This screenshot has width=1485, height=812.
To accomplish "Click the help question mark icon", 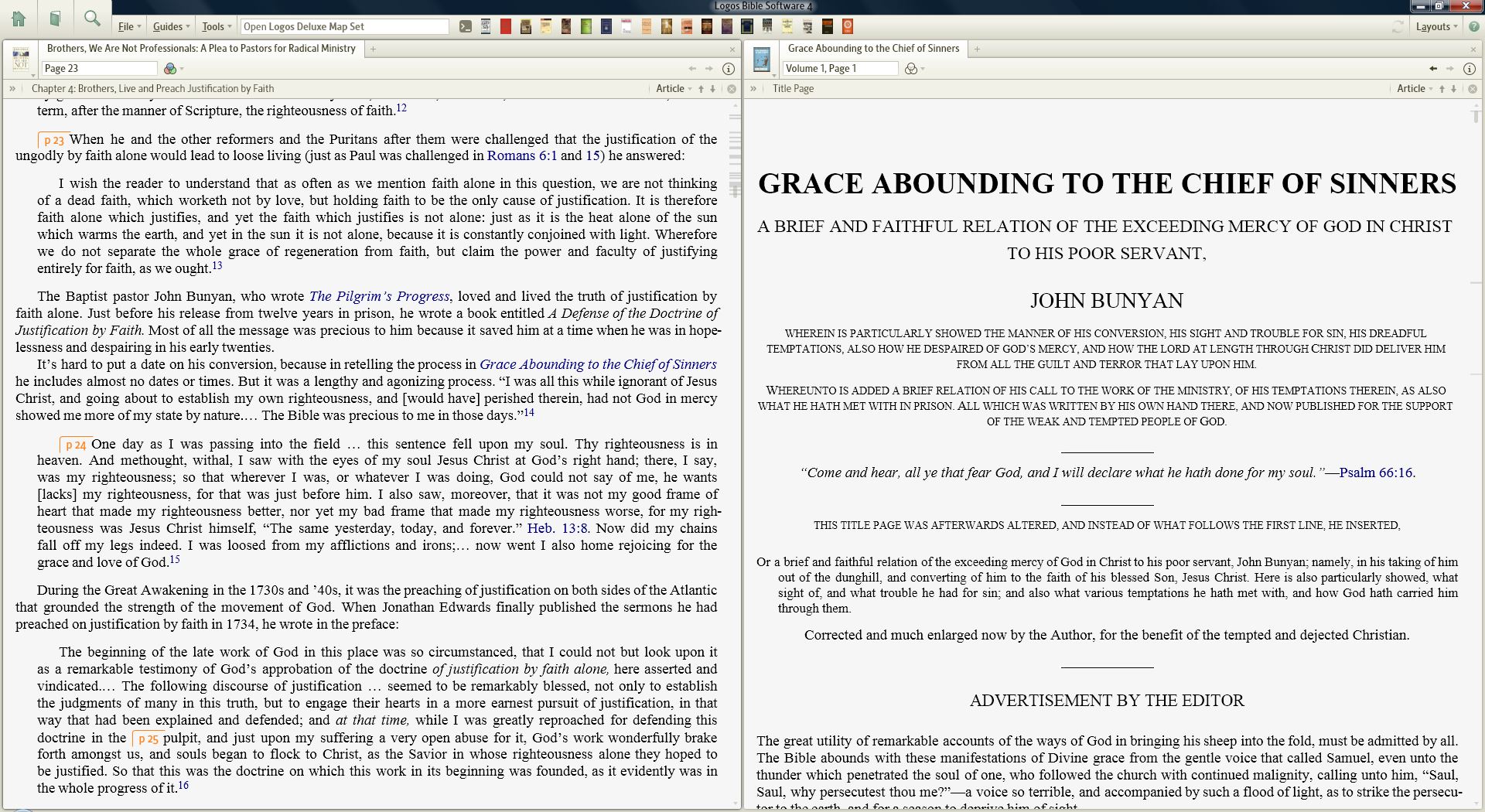I will (1473, 26).
